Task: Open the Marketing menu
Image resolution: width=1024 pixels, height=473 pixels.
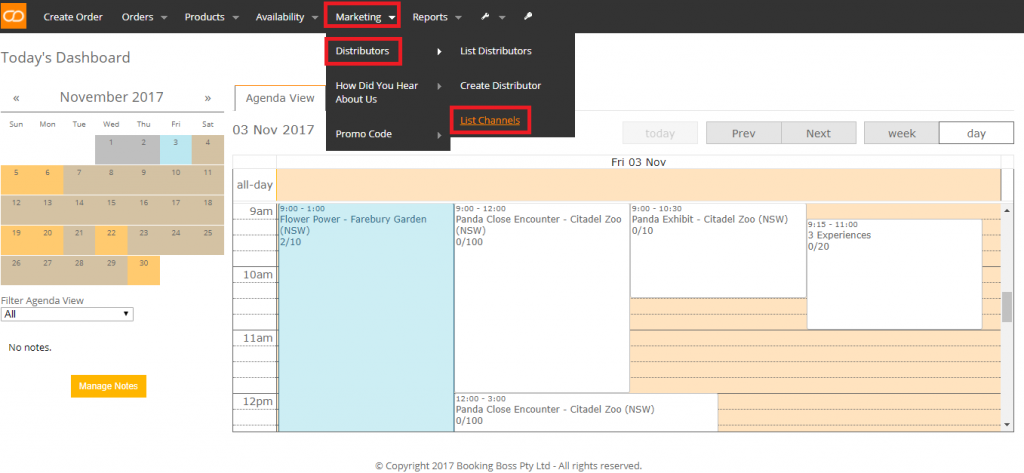Action: pyautogui.click(x=363, y=17)
